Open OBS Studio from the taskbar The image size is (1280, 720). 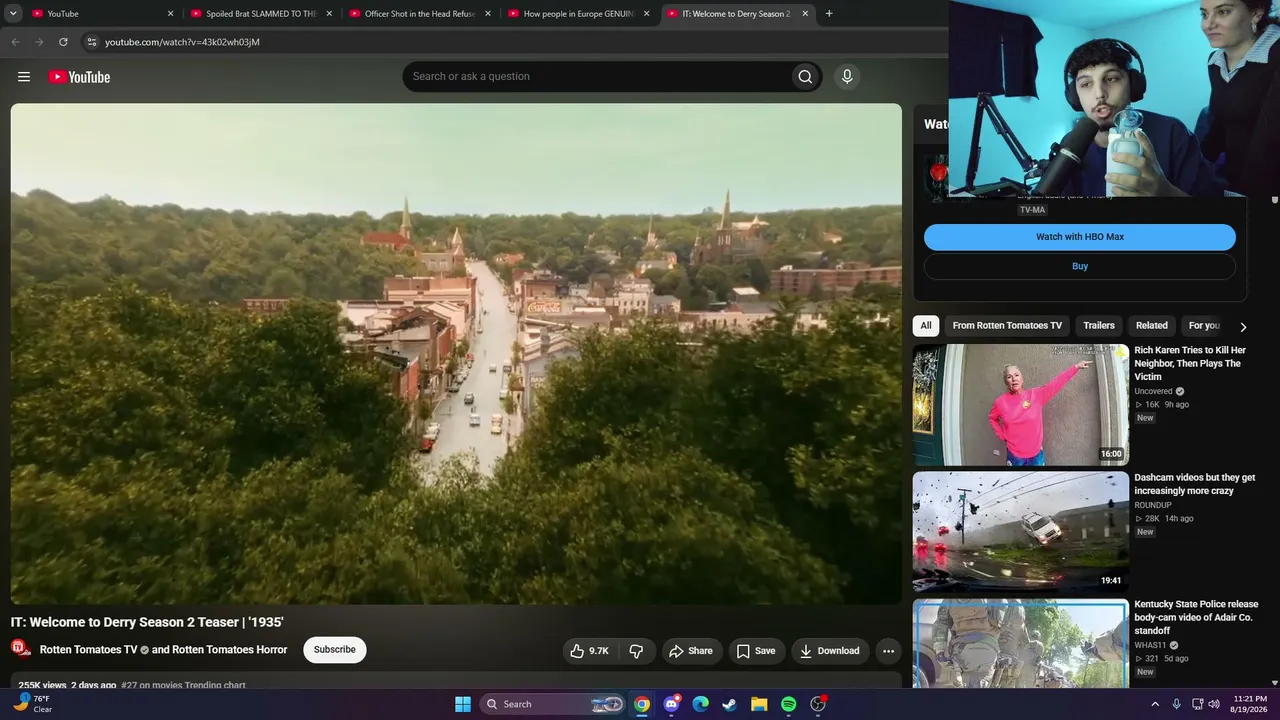pyautogui.click(x=818, y=704)
